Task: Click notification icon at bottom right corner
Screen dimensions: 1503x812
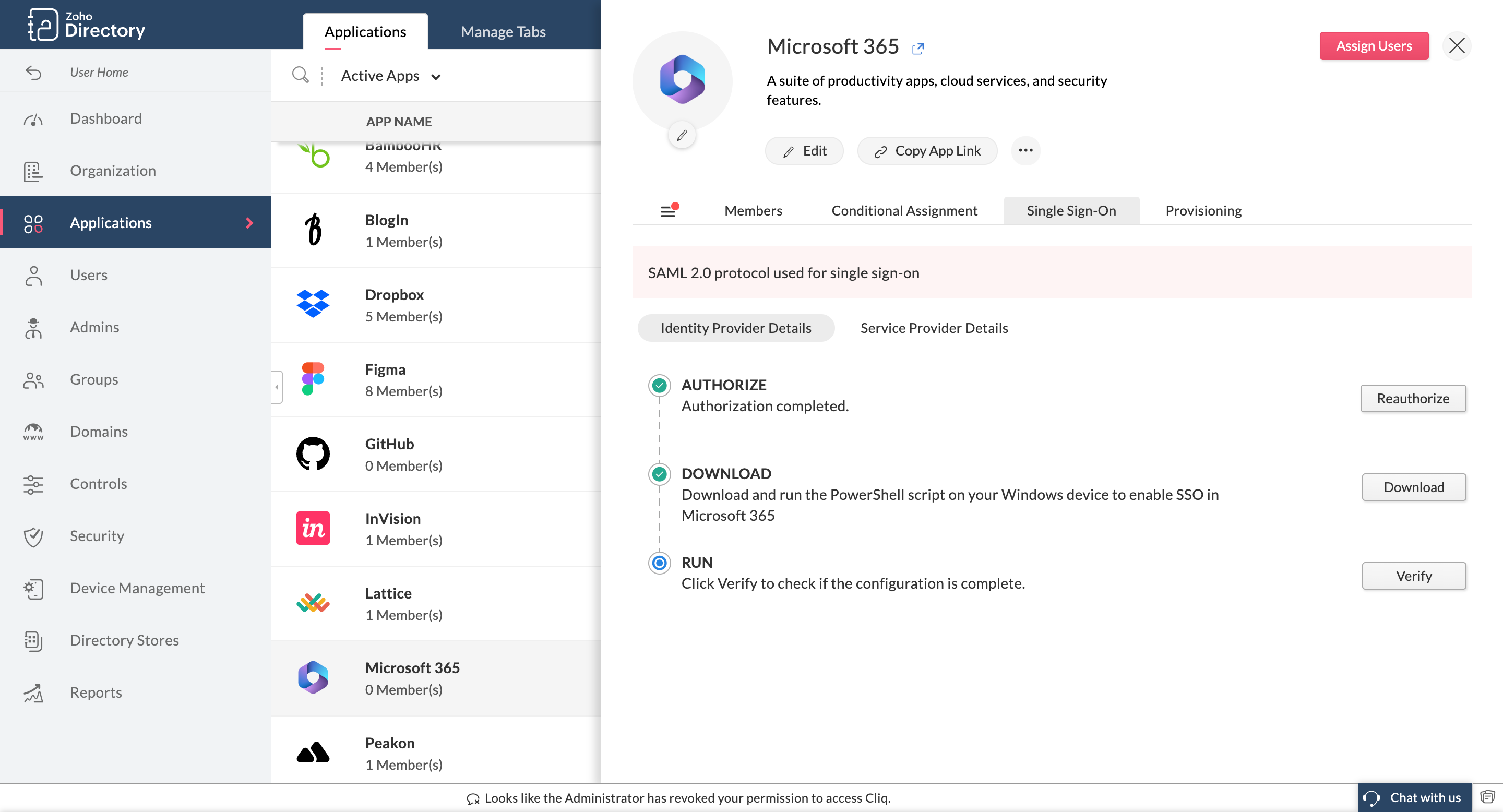Action: coord(1487,797)
